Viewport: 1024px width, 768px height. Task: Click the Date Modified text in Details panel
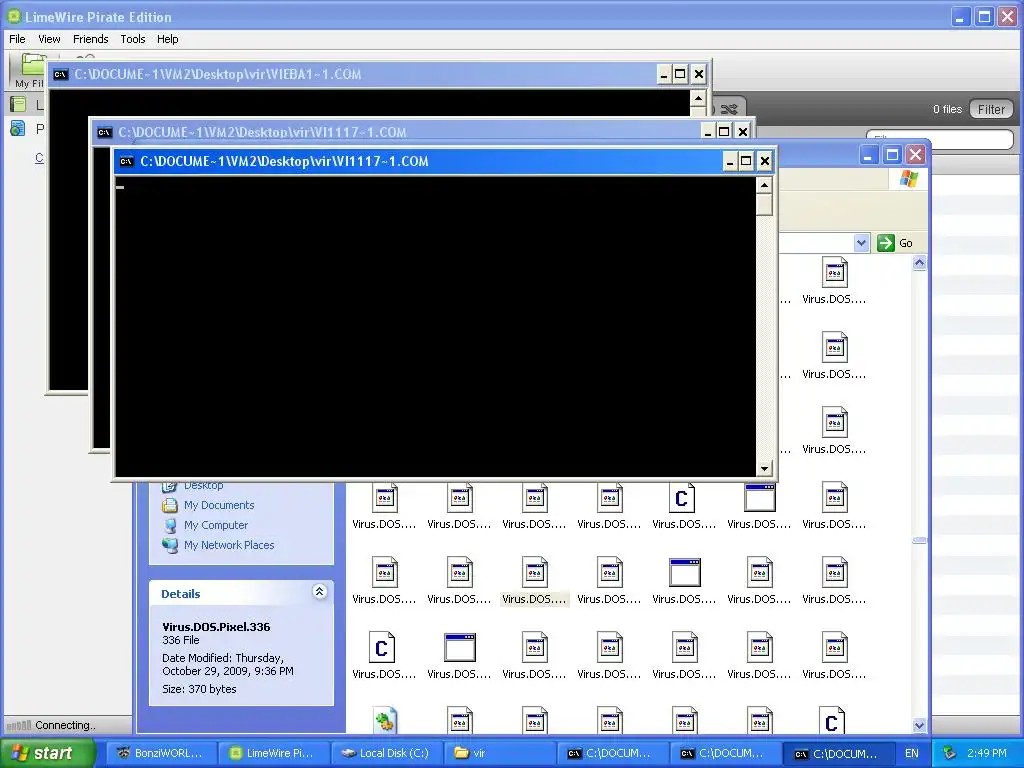tap(228, 664)
